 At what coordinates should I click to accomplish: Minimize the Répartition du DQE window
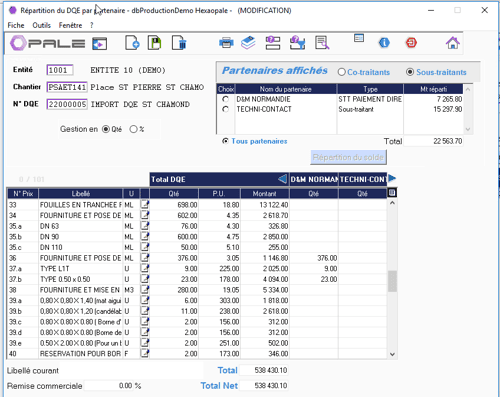[431, 10]
